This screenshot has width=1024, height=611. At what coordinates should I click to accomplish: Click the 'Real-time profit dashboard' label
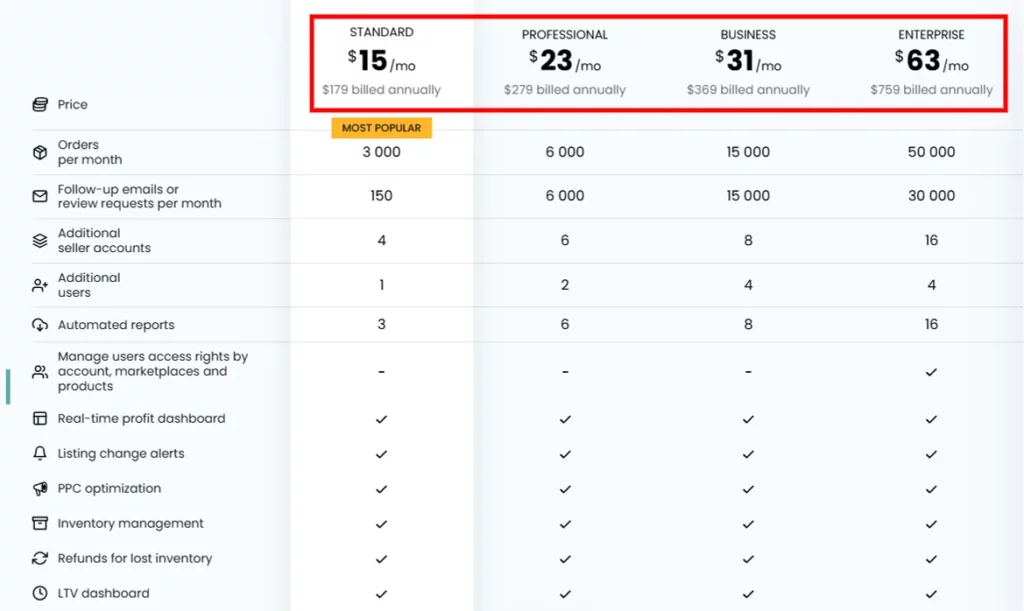[141, 418]
